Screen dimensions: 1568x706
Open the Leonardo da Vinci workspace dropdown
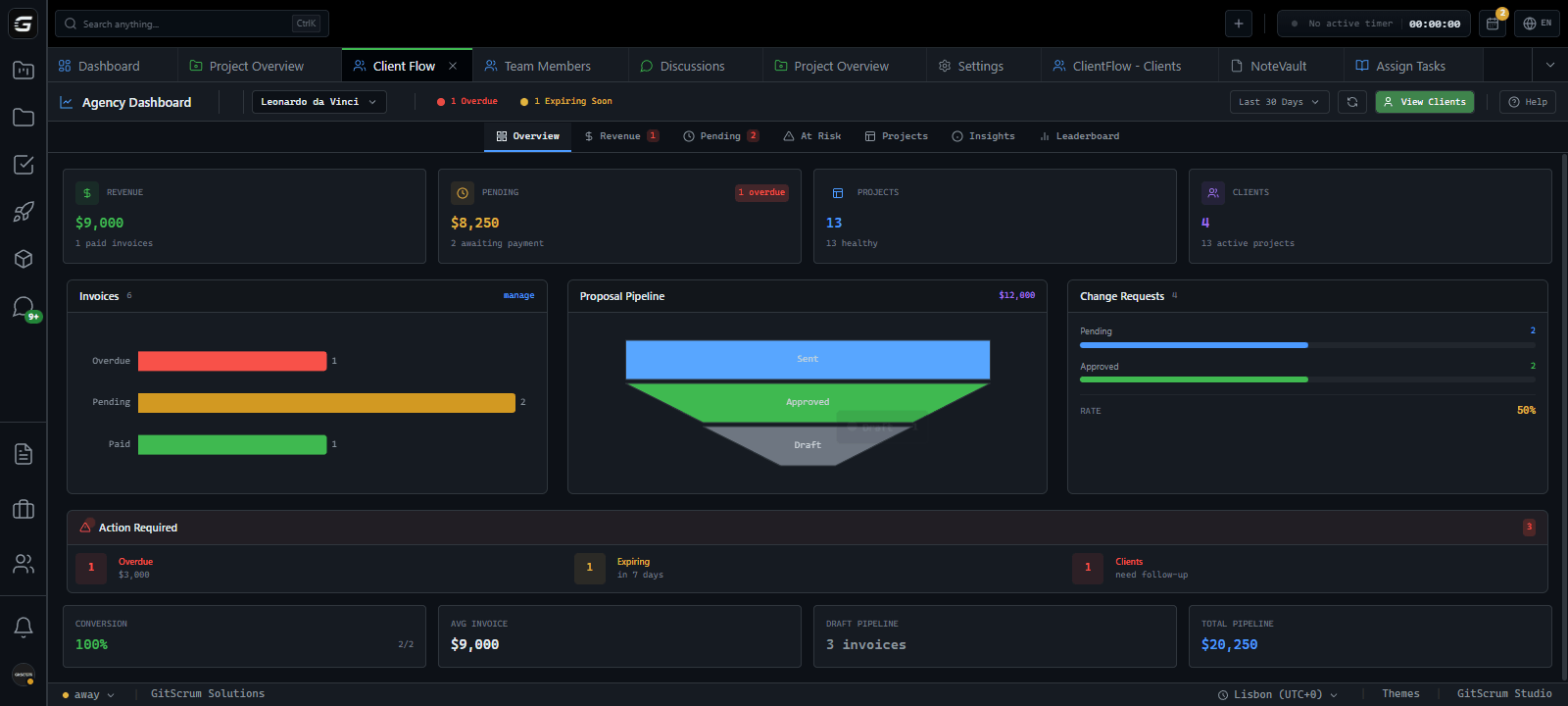pos(318,102)
